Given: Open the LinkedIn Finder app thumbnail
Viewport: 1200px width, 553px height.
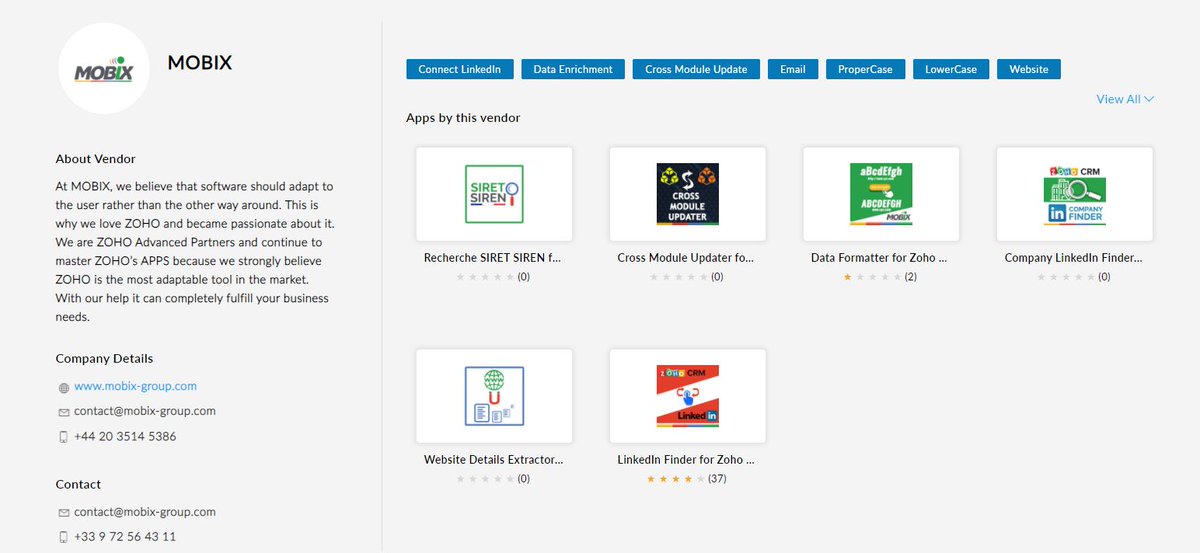Looking at the screenshot, I should point(688,396).
